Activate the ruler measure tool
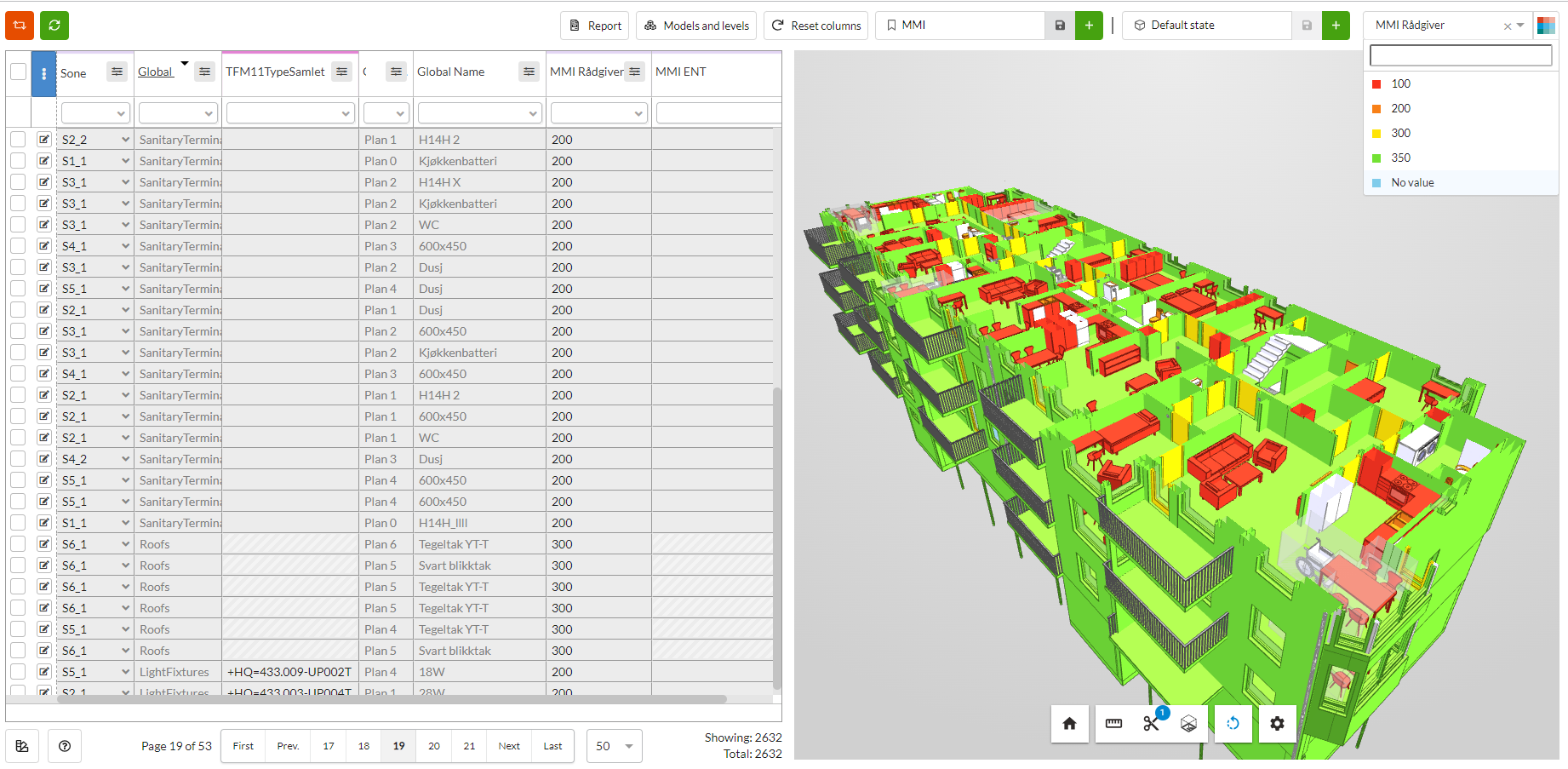Image resolution: width=1568 pixels, height=769 pixels. pyautogui.click(x=1113, y=724)
